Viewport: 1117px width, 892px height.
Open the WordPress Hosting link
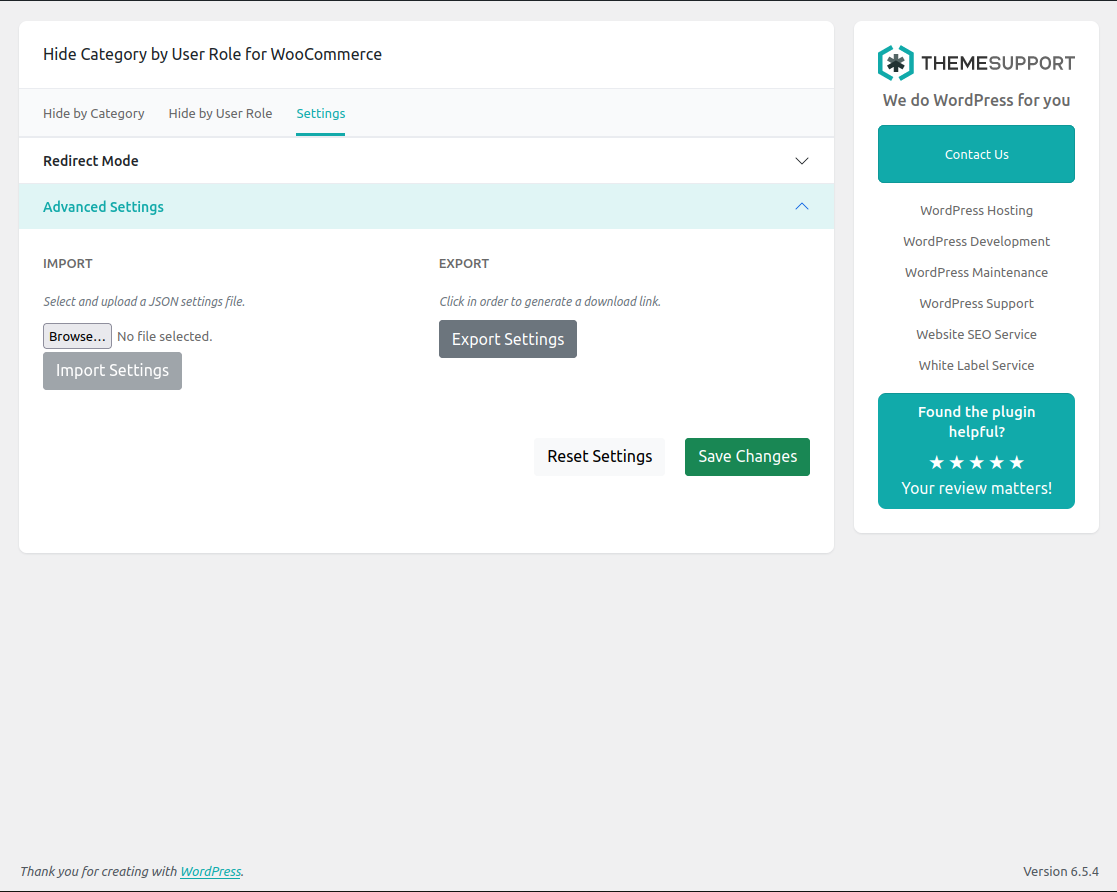point(976,210)
